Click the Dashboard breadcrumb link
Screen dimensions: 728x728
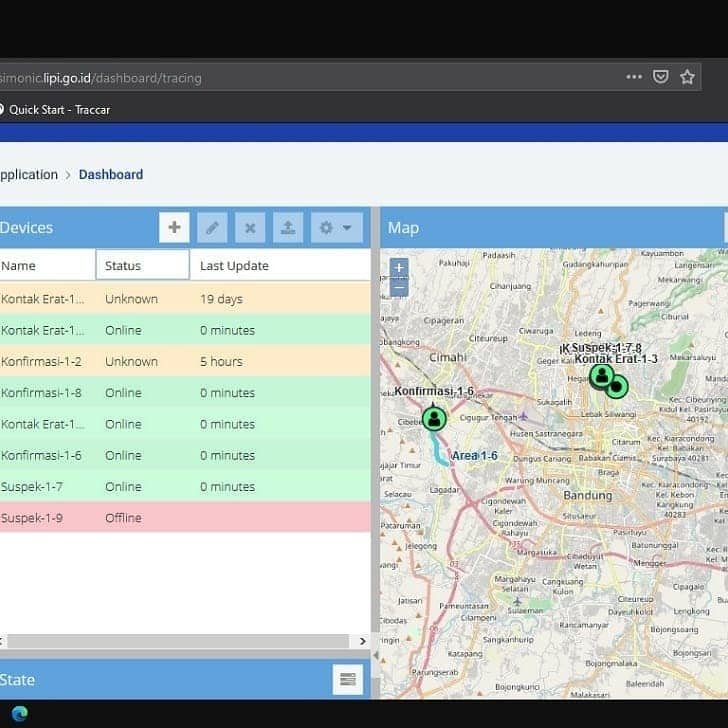[111, 174]
